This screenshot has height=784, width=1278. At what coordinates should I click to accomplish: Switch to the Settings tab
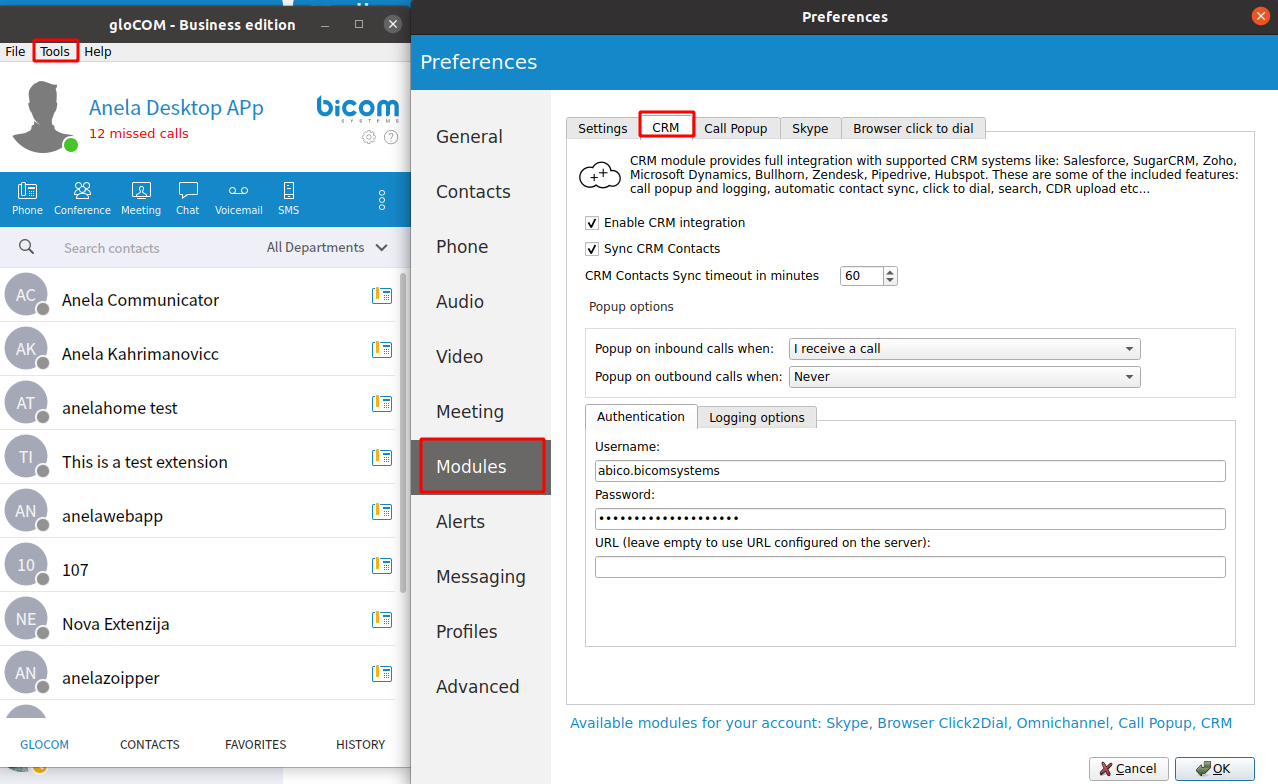602,128
